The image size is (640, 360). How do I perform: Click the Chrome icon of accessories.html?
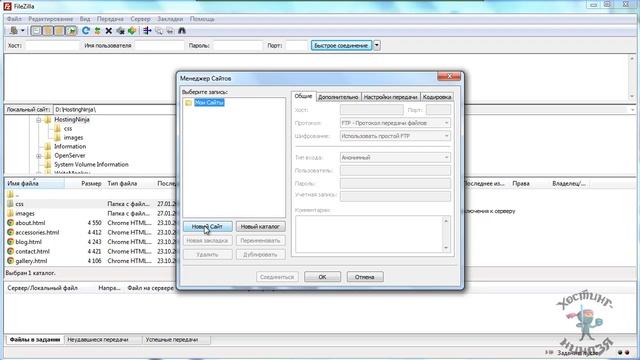[x=11, y=232]
